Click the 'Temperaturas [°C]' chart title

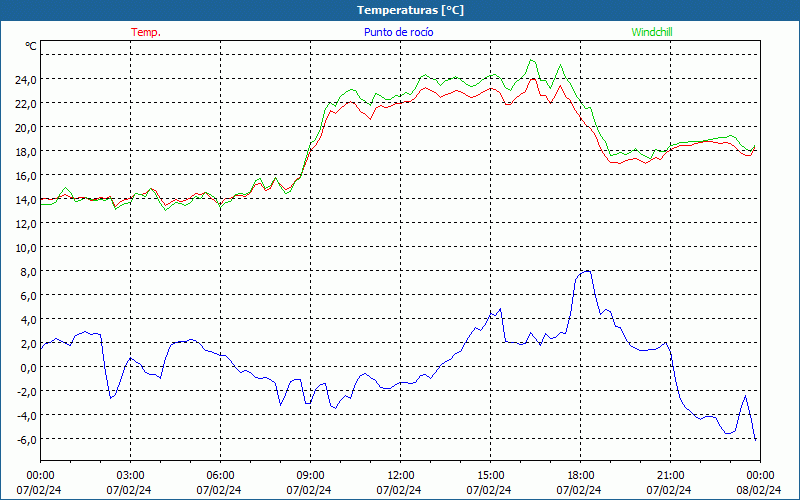point(410,10)
